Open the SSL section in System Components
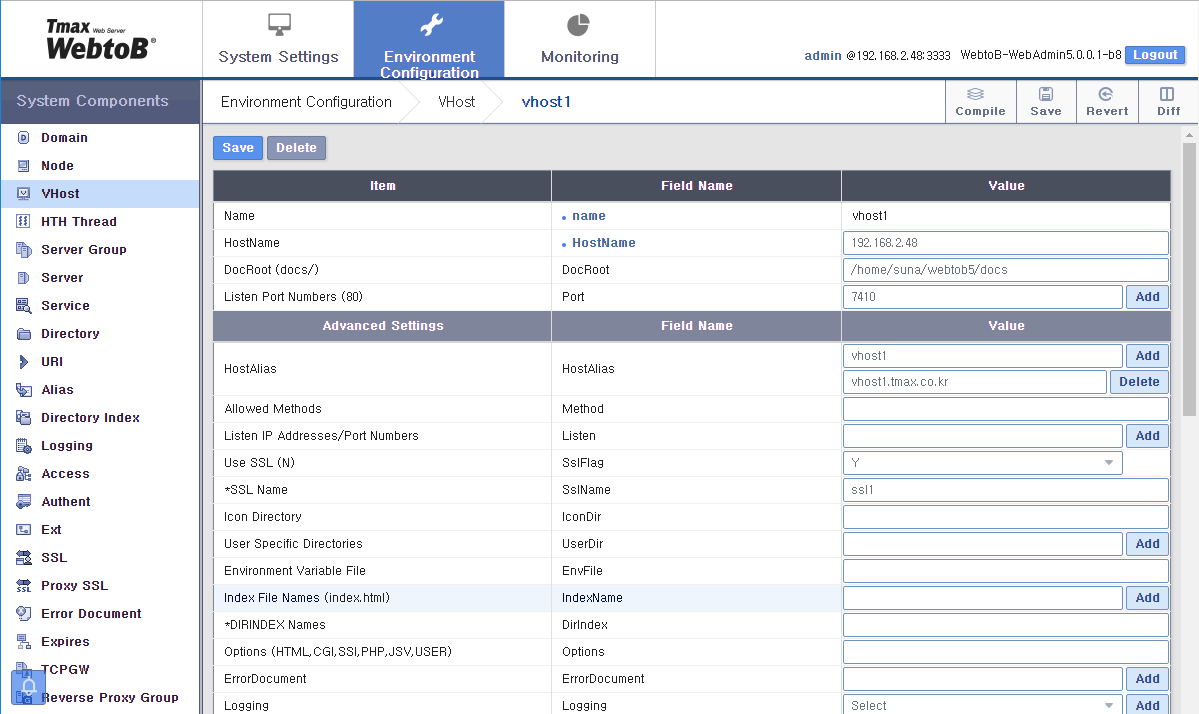The image size is (1199, 714). click(x=52, y=557)
